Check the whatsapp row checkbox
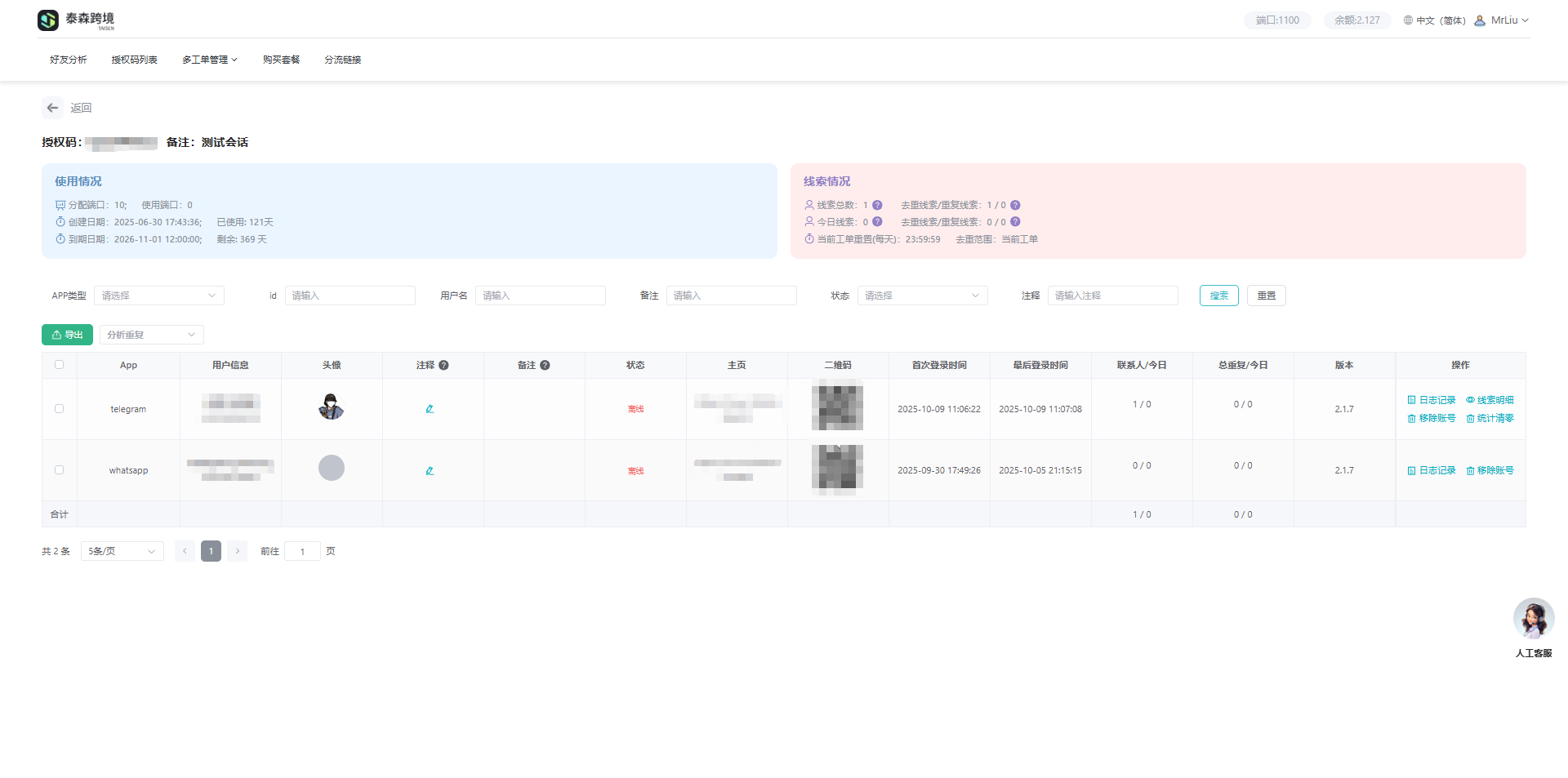The height and width of the screenshot is (778, 1568). pos(59,470)
